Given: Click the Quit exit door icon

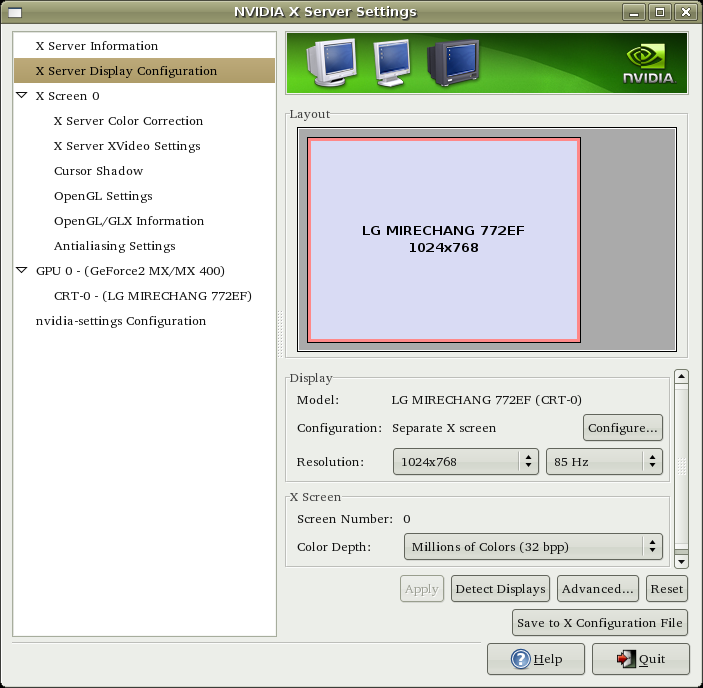Looking at the screenshot, I should (x=626, y=659).
